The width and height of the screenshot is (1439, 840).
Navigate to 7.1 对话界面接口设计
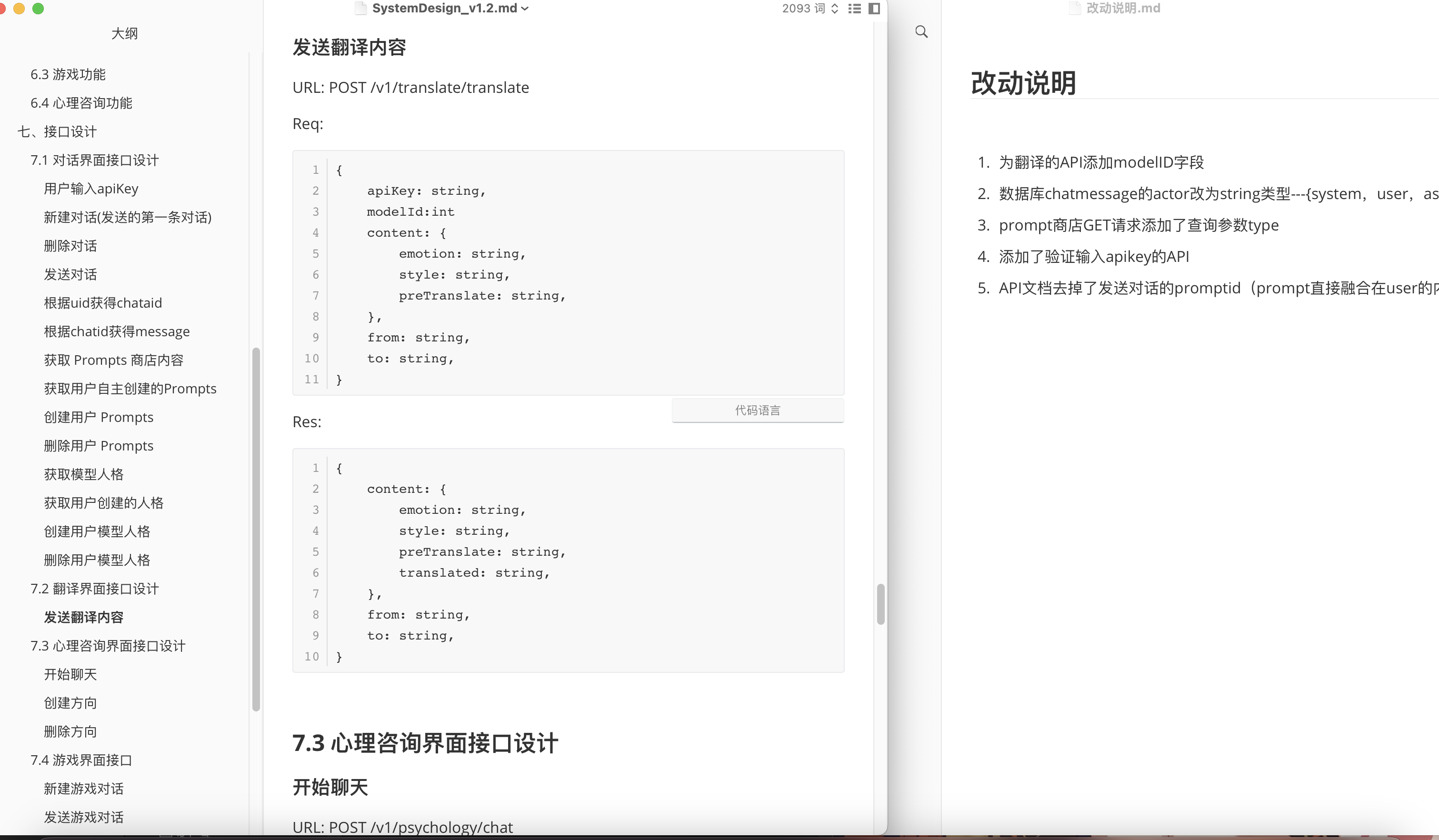tap(94, 160)
